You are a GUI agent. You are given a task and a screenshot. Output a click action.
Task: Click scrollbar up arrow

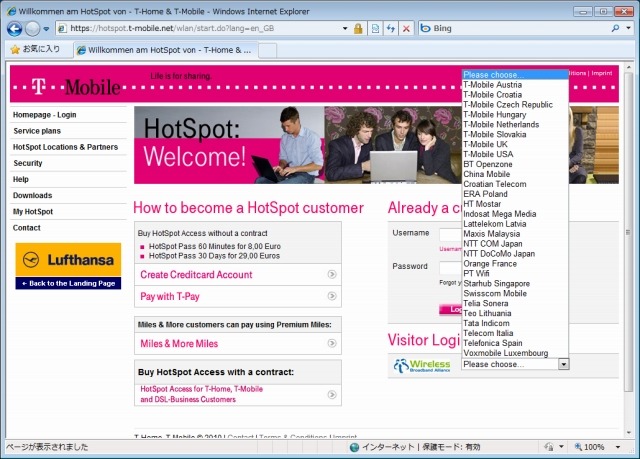click(628, 67)
